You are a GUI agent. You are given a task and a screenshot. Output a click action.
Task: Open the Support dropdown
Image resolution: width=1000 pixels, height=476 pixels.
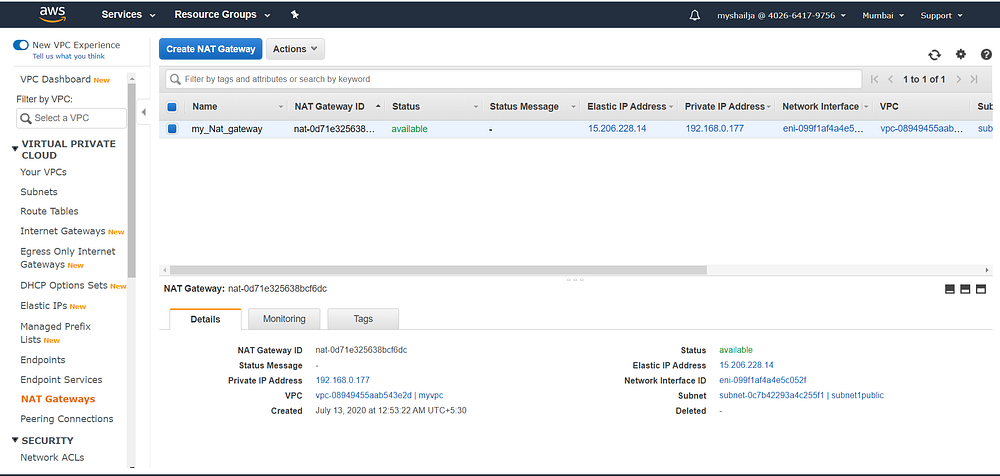[x=941, y=15]
